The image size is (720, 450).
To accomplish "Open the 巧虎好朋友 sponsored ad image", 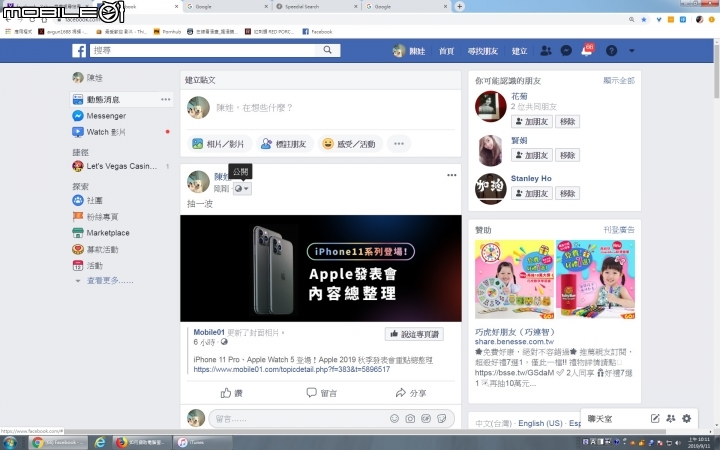I will (x=555, y=280).
